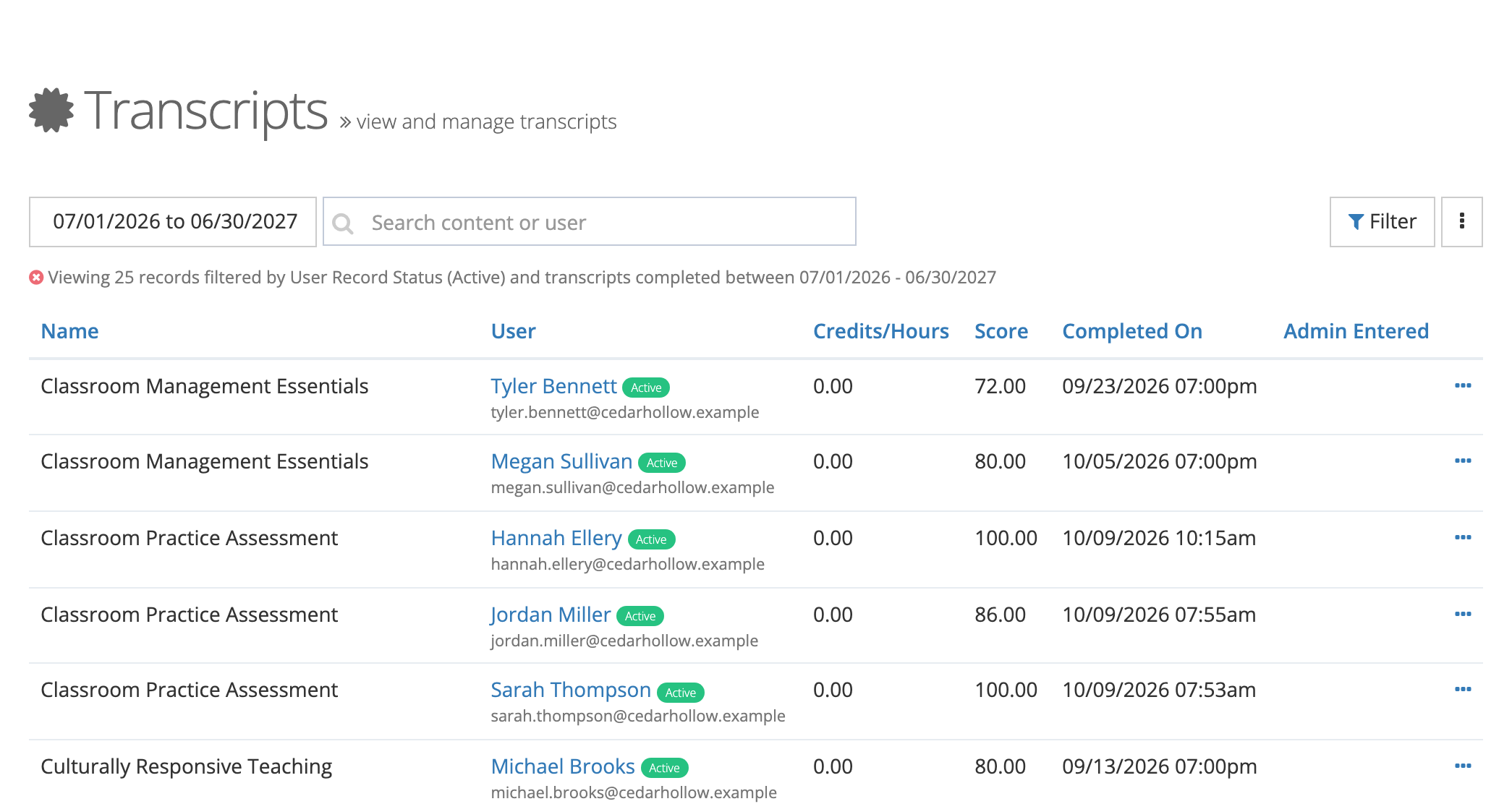1512x804 pixels.
Task: Open row actions for Jordan Miller
Action: [1463, 615]
